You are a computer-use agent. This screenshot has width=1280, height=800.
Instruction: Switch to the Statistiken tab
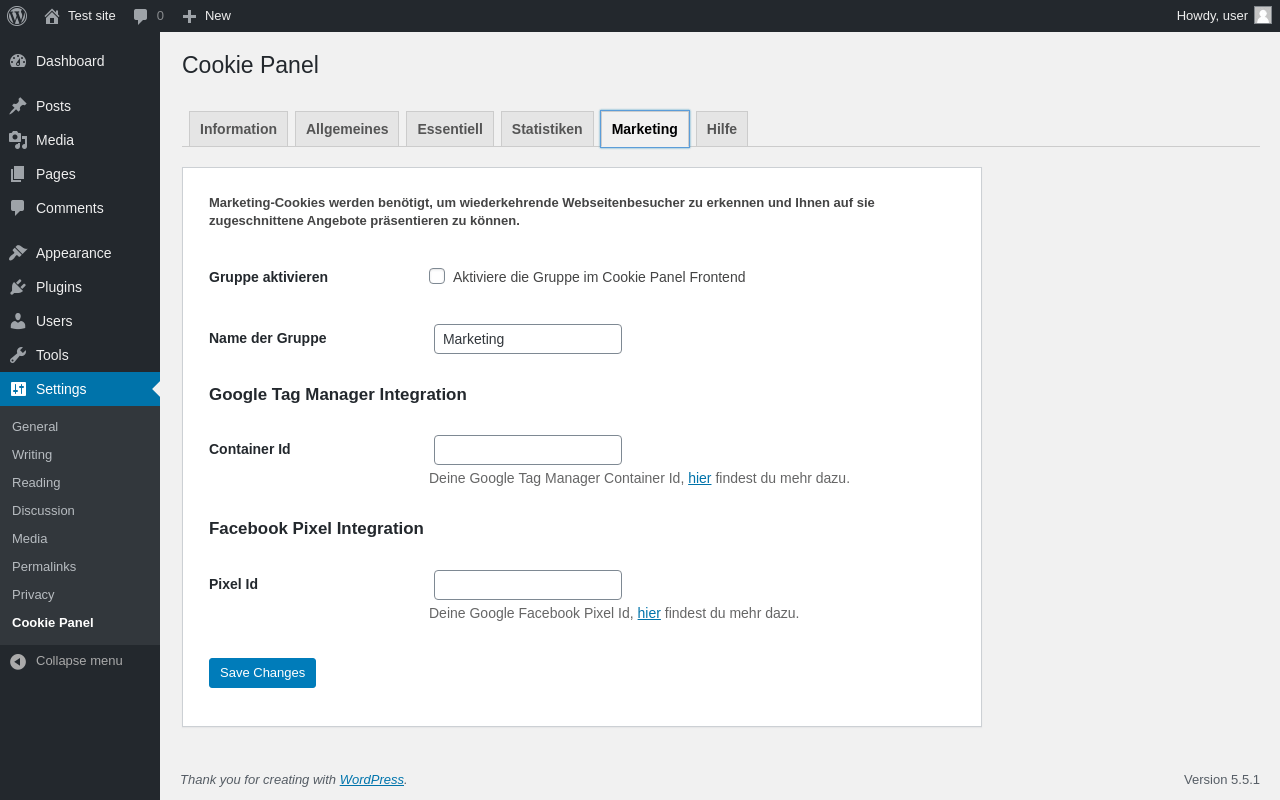[547, 129]
